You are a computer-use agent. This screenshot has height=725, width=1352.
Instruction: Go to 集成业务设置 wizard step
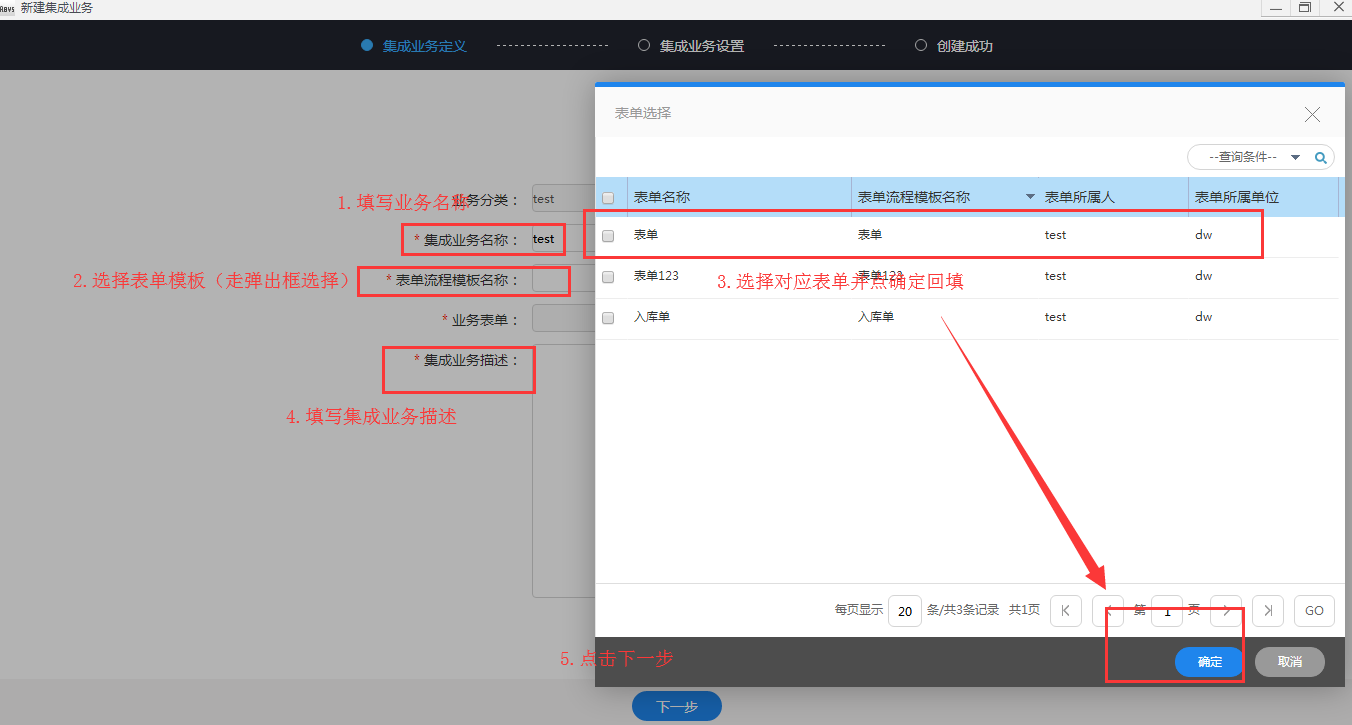701,46
